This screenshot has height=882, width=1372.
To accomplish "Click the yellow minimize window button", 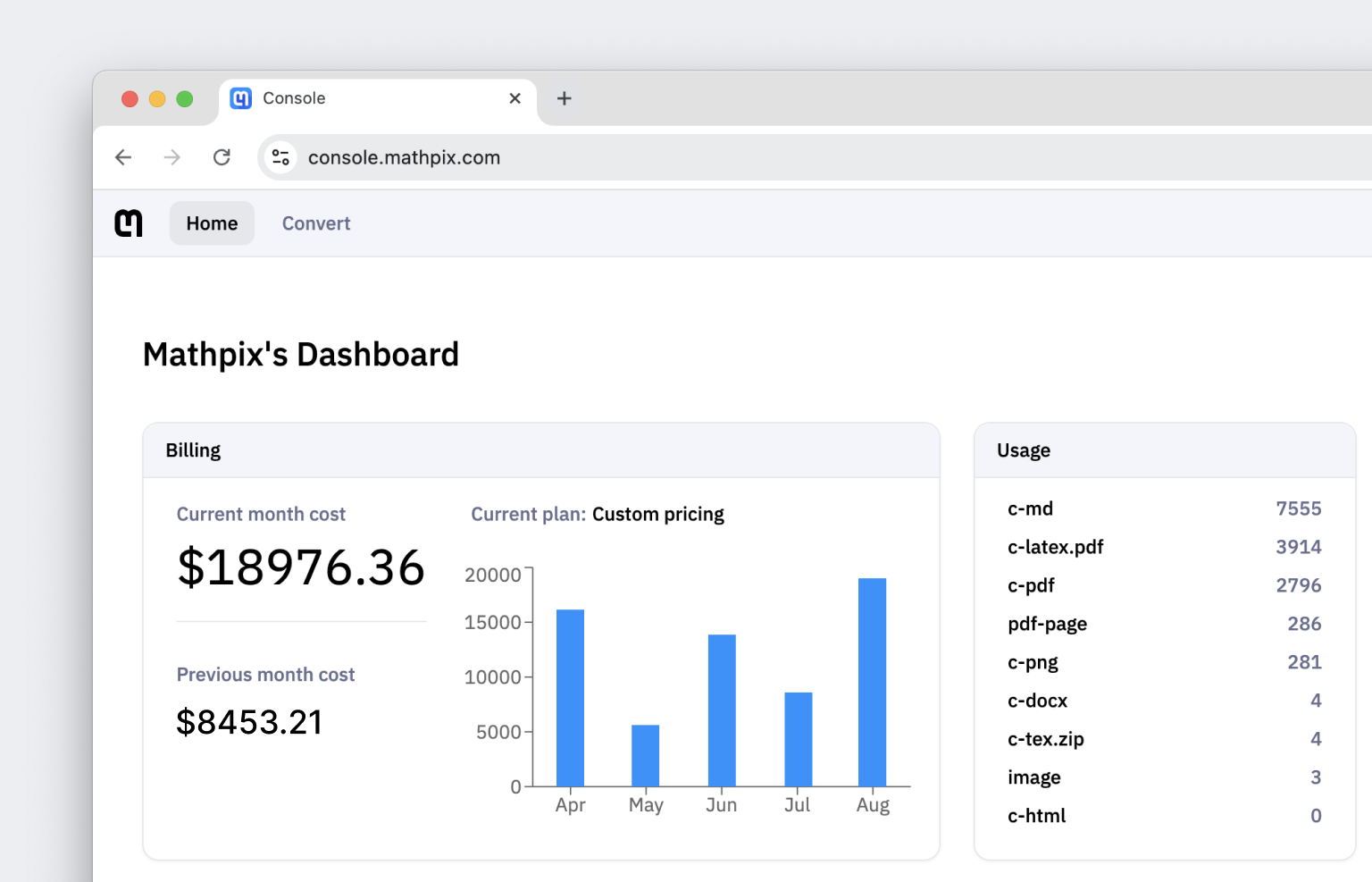I will click(x=157, y=98).
